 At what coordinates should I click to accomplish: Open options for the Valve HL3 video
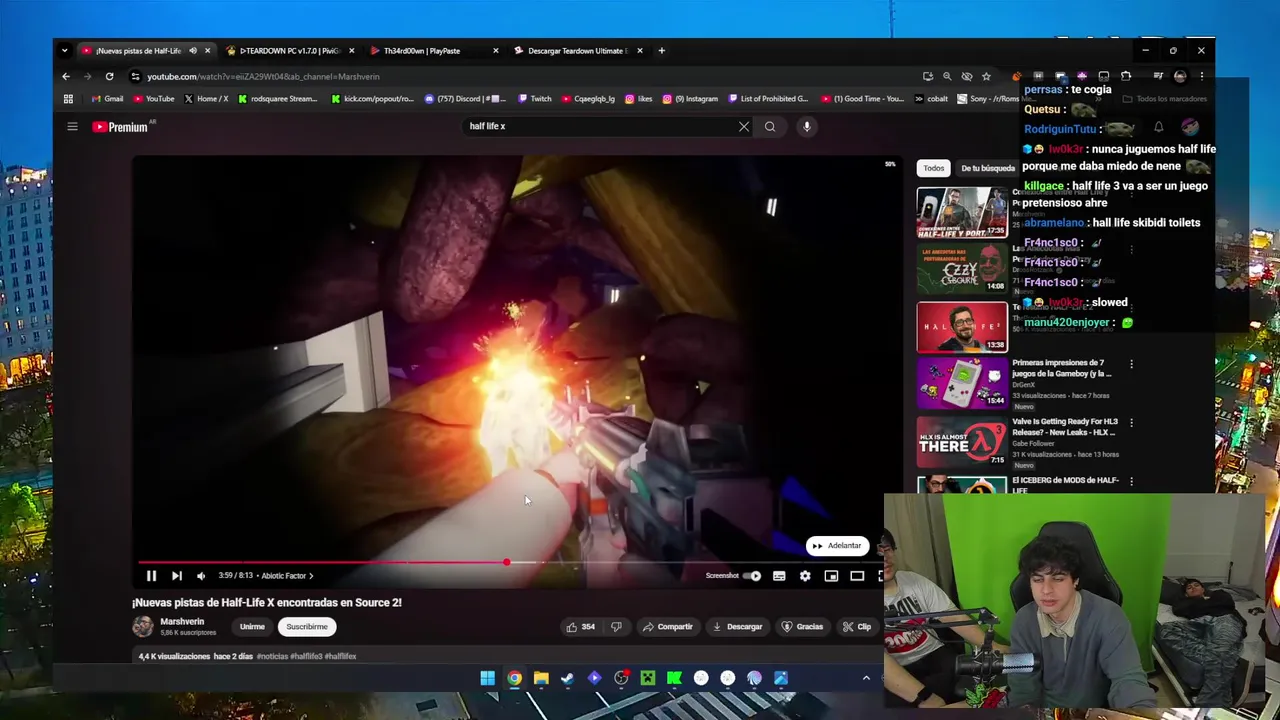point(1131,423)
